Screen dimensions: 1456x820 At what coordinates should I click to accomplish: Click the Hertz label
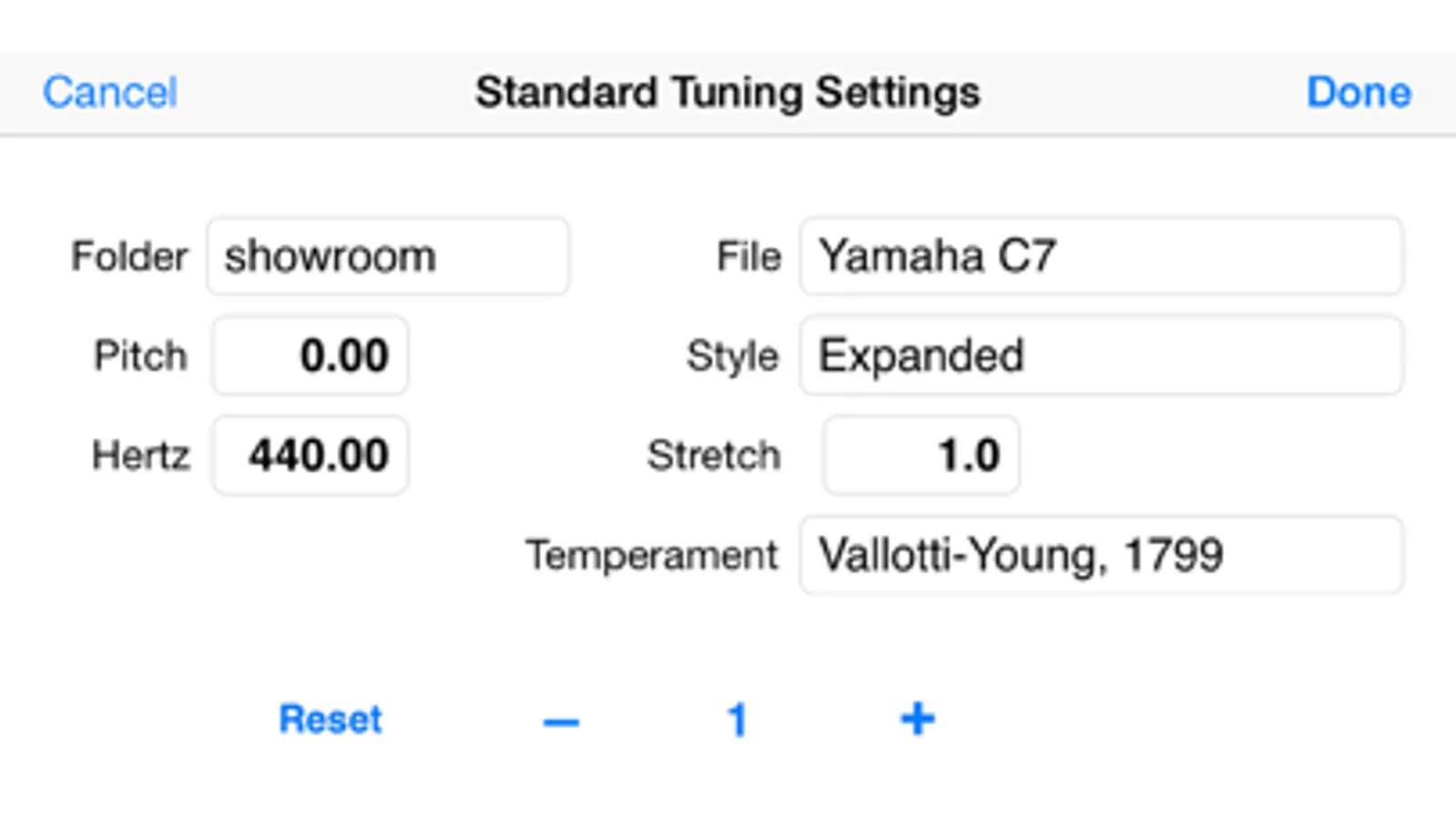click(x=141, y=455)
